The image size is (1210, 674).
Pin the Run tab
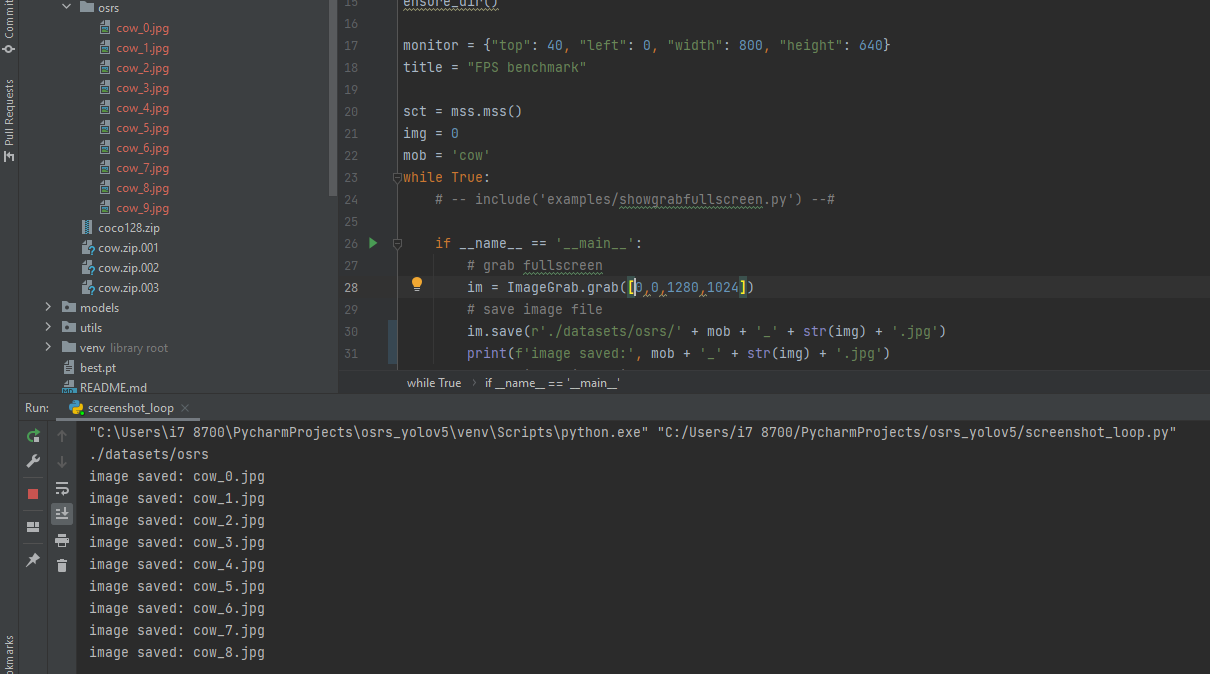(x=33, y=560)
